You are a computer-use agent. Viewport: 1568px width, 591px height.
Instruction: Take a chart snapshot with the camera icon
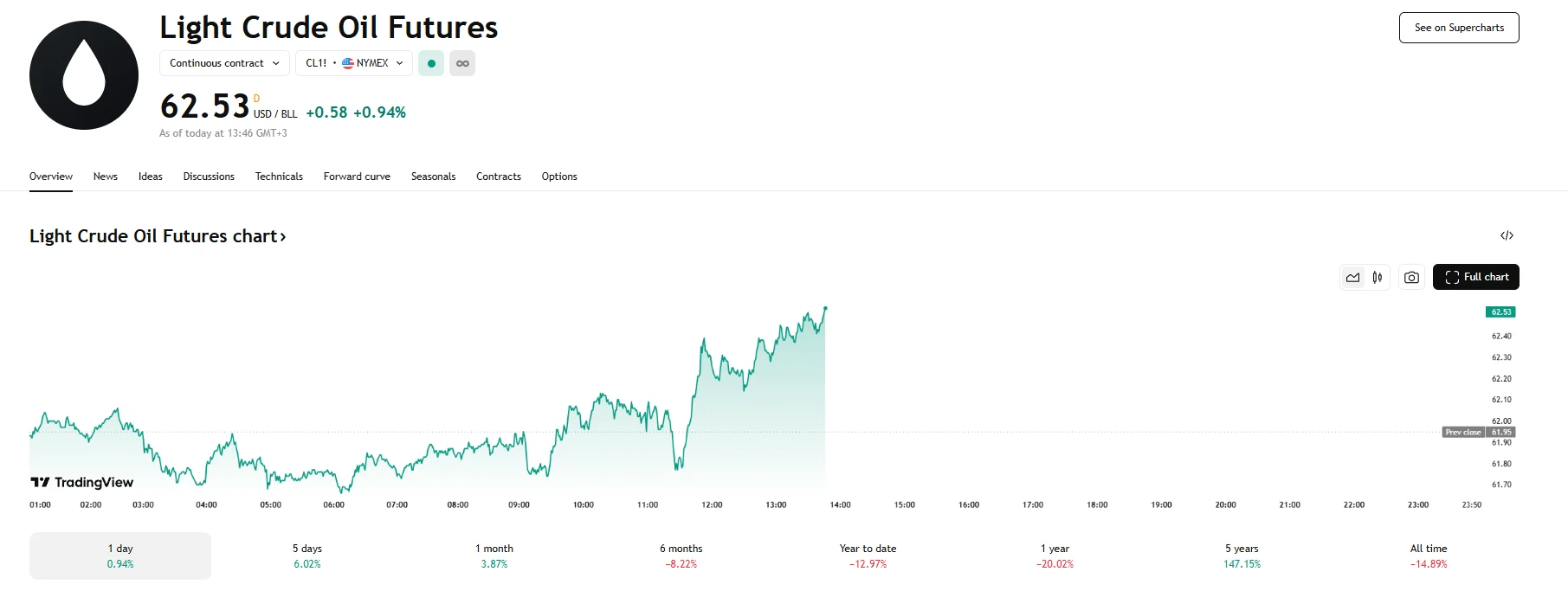[1411, 277]
